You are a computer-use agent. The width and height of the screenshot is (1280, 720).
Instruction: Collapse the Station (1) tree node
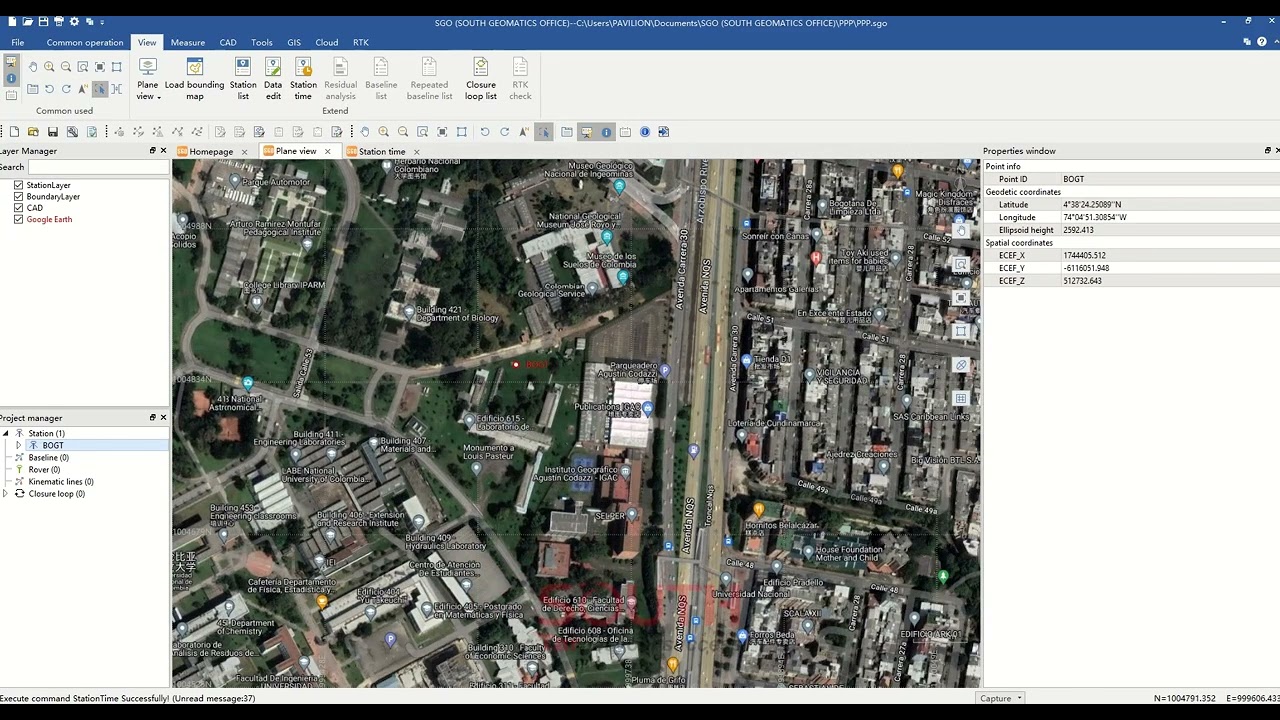click(6, 433)
